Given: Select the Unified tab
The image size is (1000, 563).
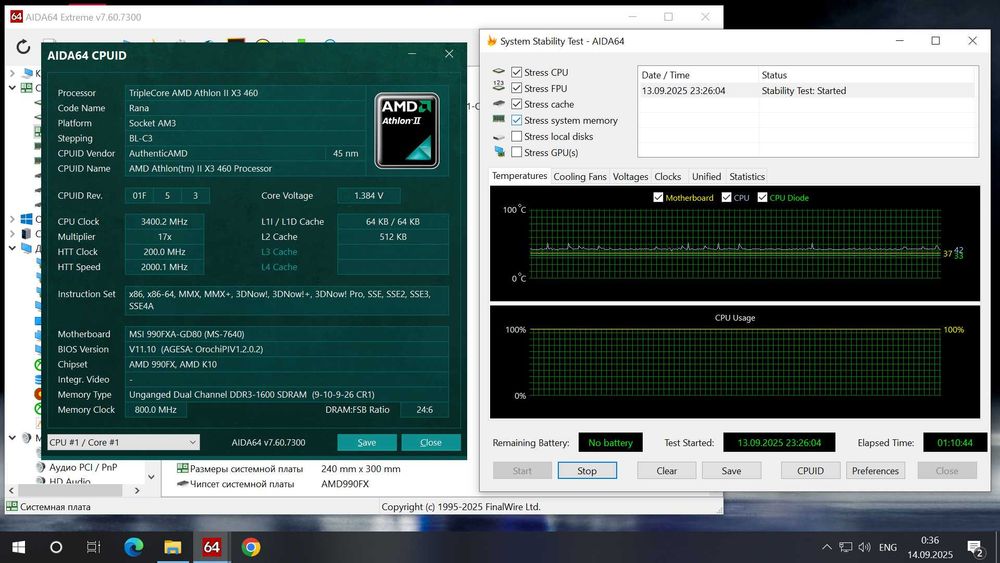Looking at the screenshot, I should point(707,177).
